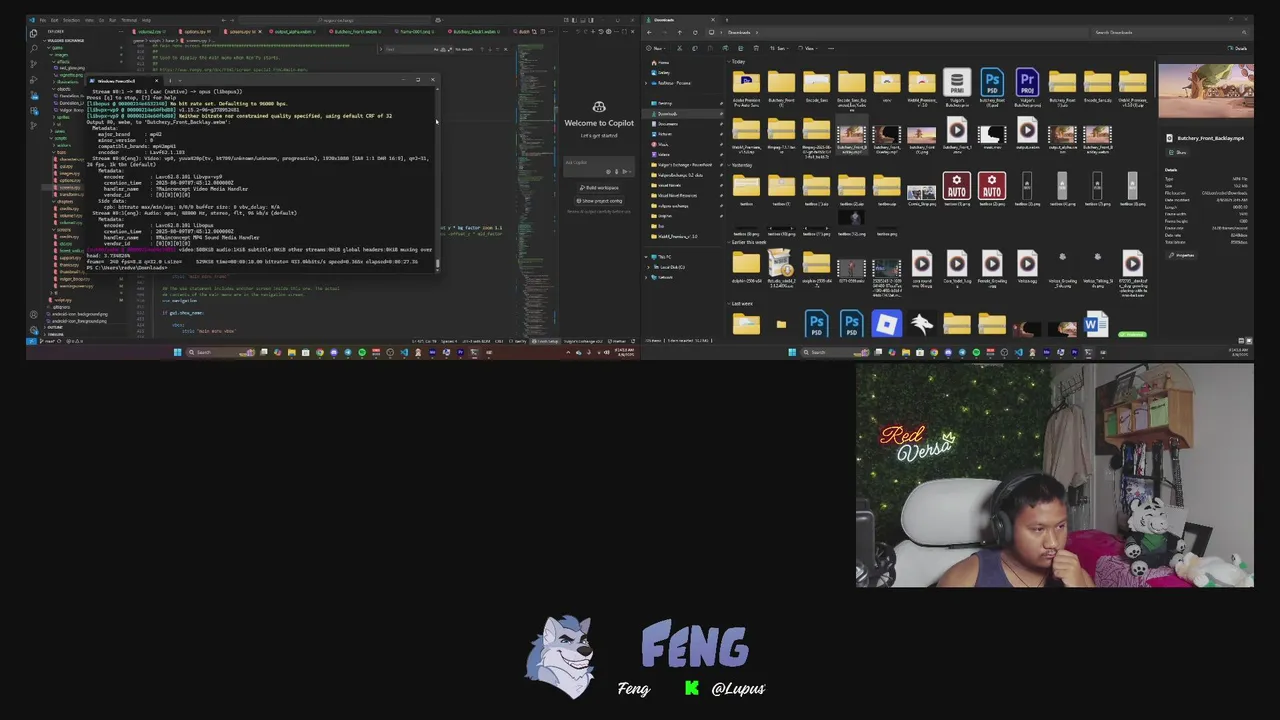
Task: Select the first red AUTO textbox png
Action: [x=957, y=189]
